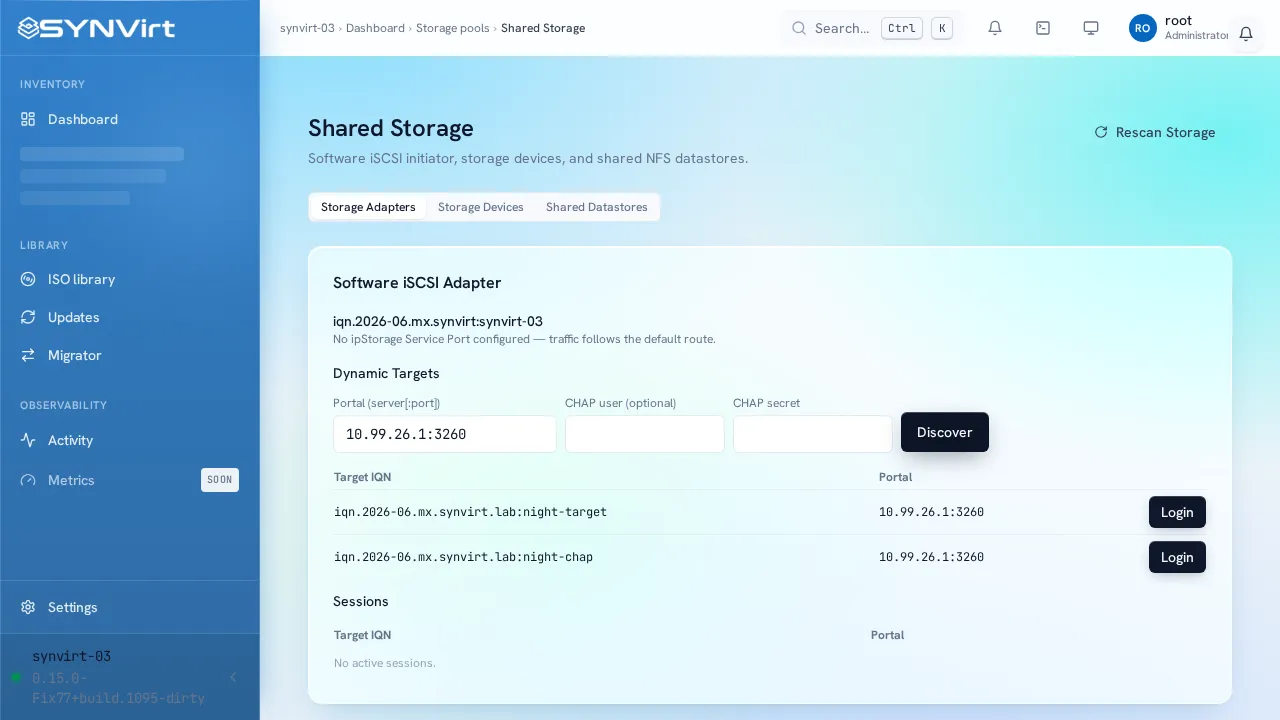Open the Migrator tool

130,355
